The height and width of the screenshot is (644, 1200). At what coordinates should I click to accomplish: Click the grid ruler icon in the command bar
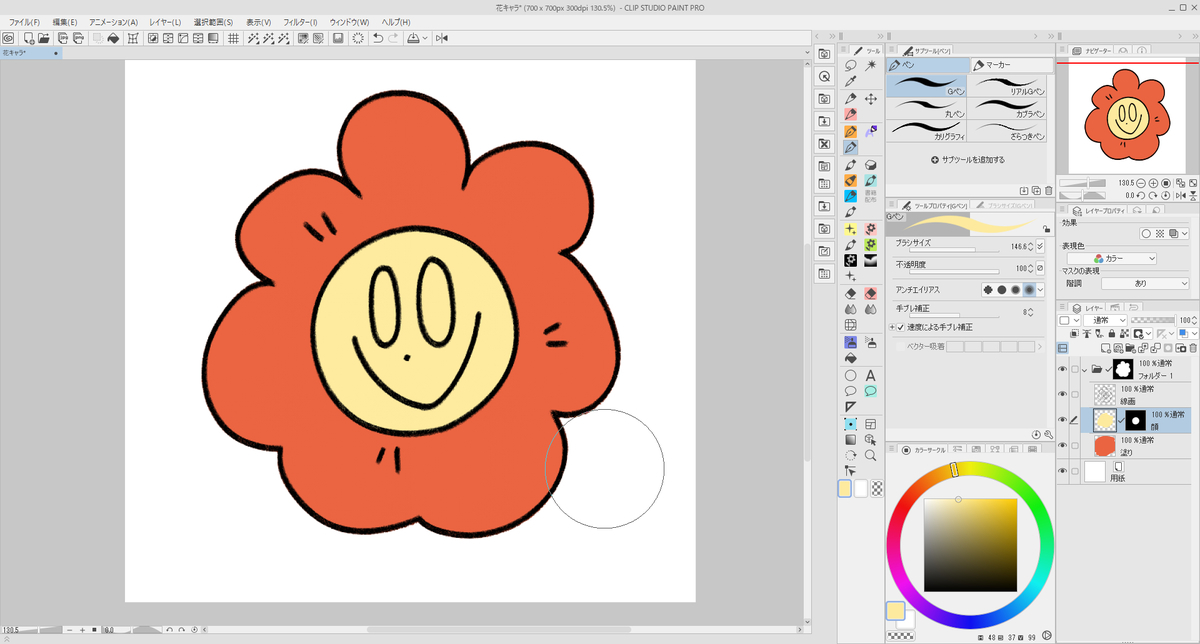[233, 38]
